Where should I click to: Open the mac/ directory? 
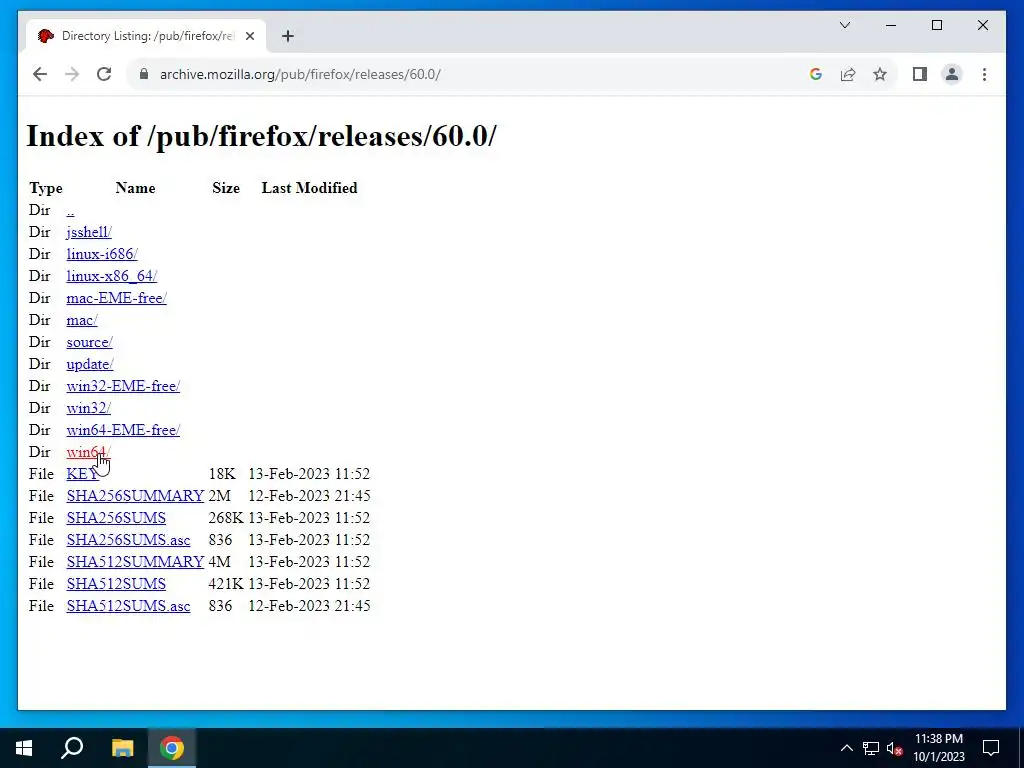[x=82, y=320]
